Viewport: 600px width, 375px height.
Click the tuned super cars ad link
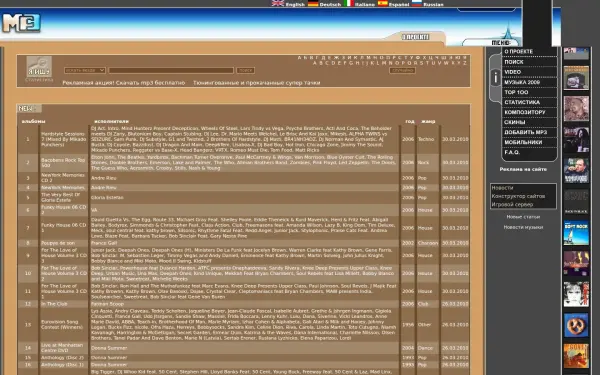pos(256,83)
